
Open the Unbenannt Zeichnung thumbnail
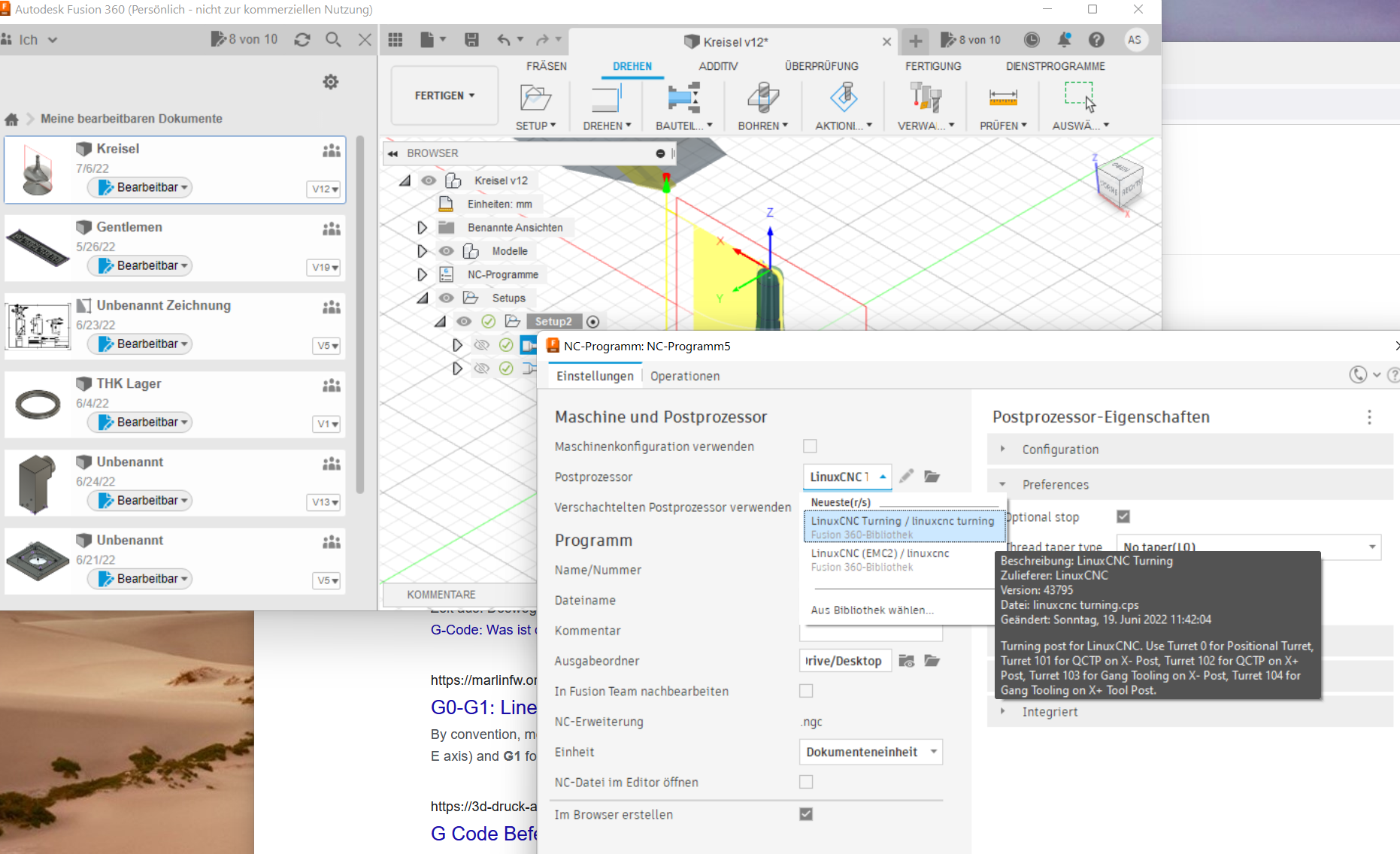[38, 326]
